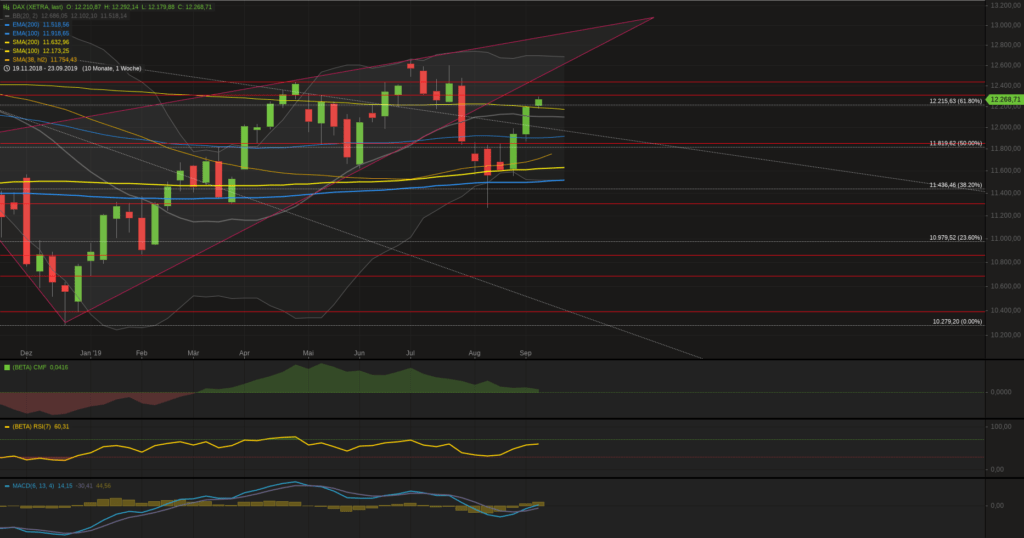The width and height of the screenshot is (1024, 538).
Task: Click the CMF 0,0000 scale label
Action: 1001,392
